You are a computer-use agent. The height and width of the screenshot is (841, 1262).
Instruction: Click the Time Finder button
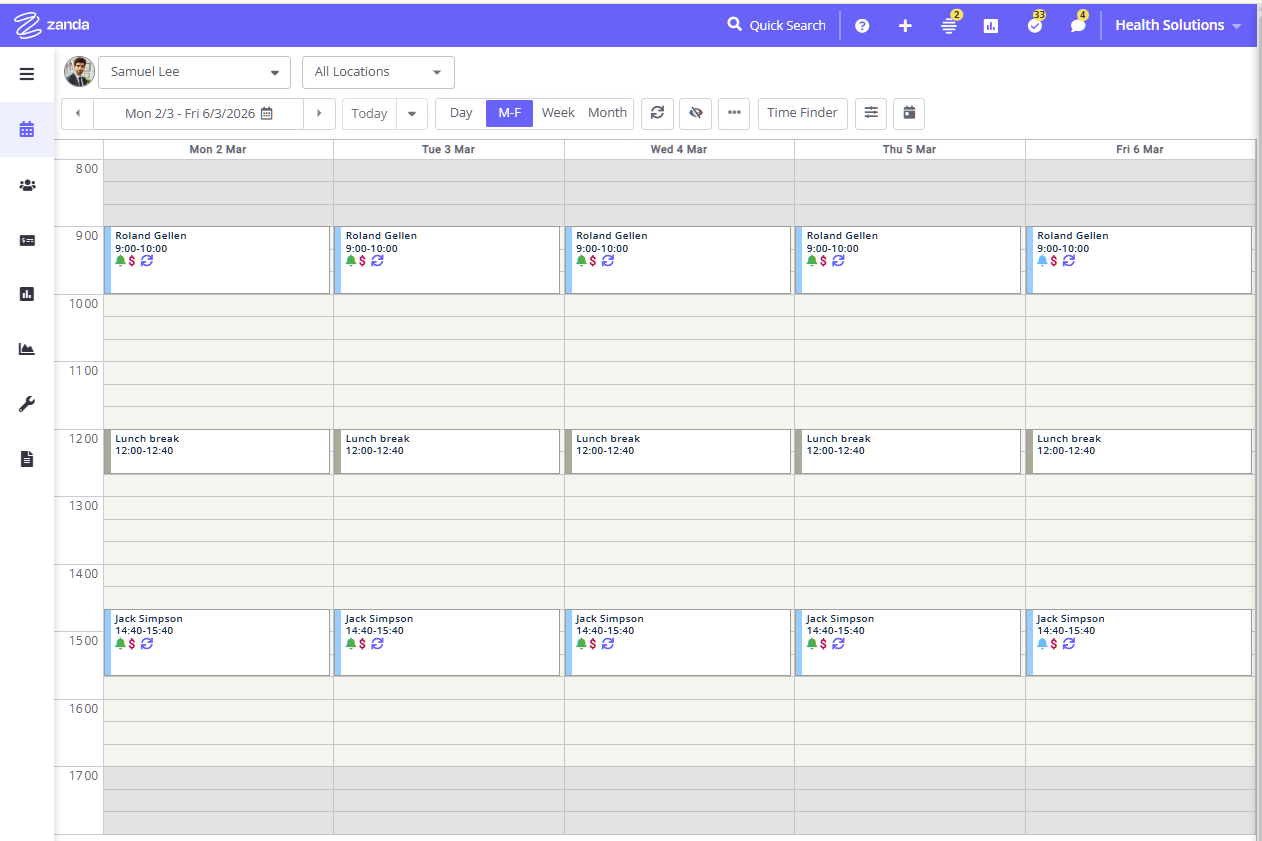[x=802, y=113]
